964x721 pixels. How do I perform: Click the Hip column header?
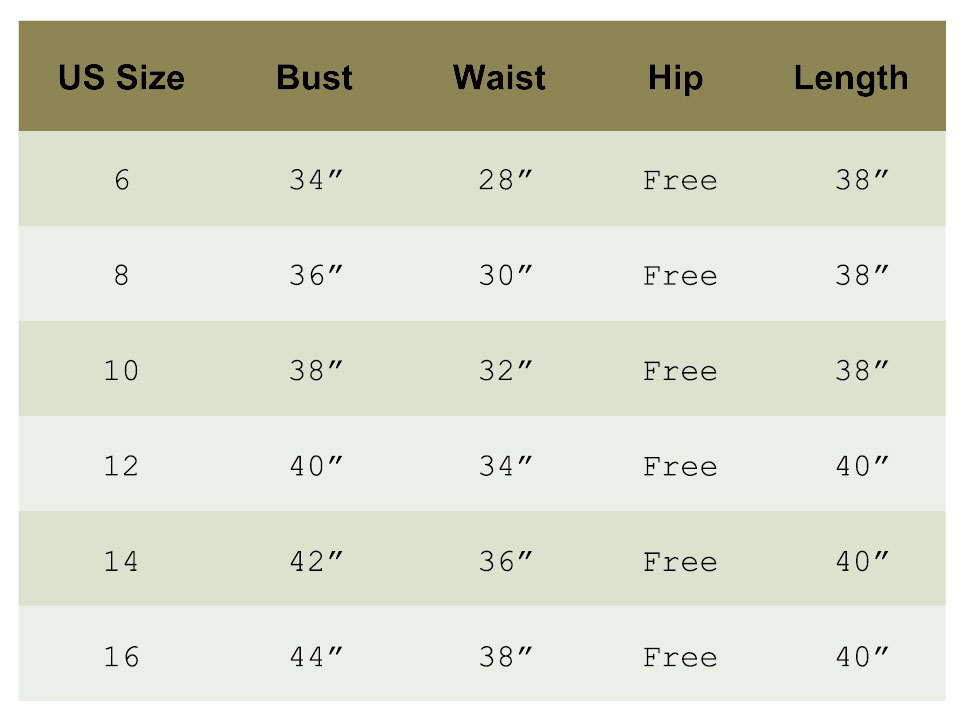[675, 78]
